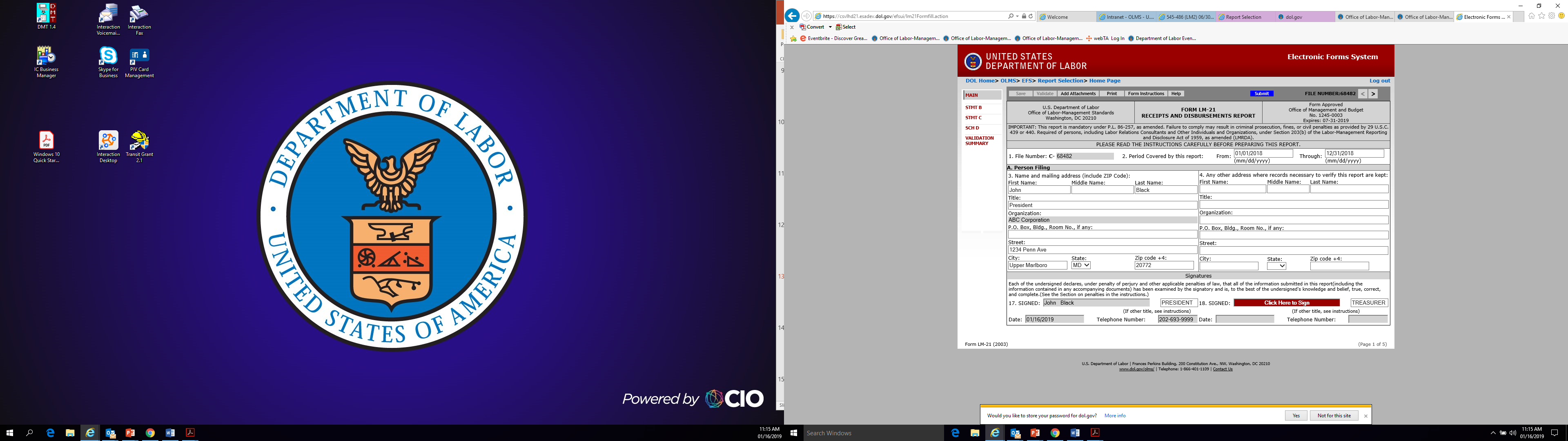Screen dimensions: 1568x441
Task: Switch to the Report Selection tab
Action: pyautogui.click(x=1244, y=17)
